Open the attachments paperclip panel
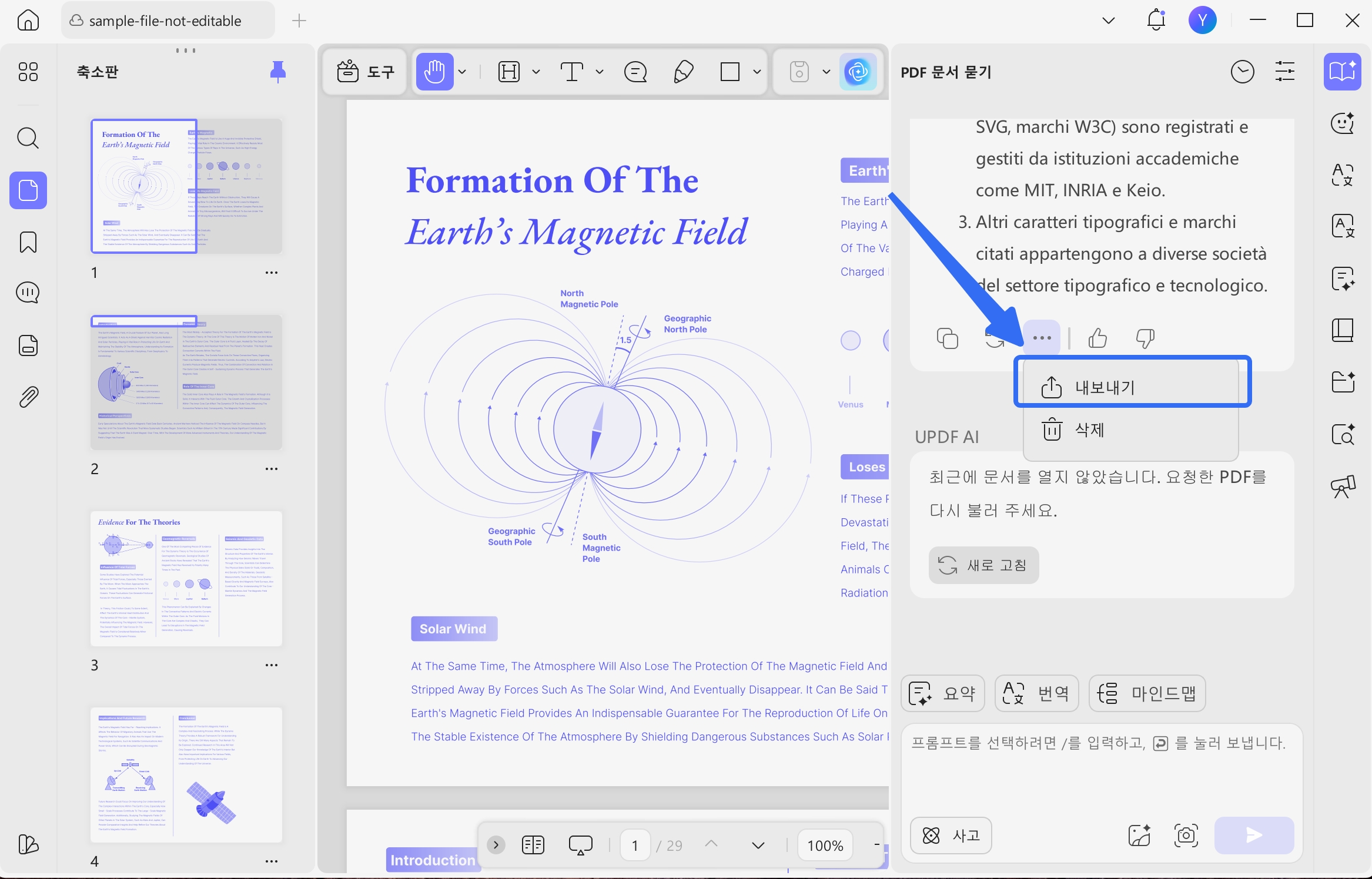 [x=28, y=397]
